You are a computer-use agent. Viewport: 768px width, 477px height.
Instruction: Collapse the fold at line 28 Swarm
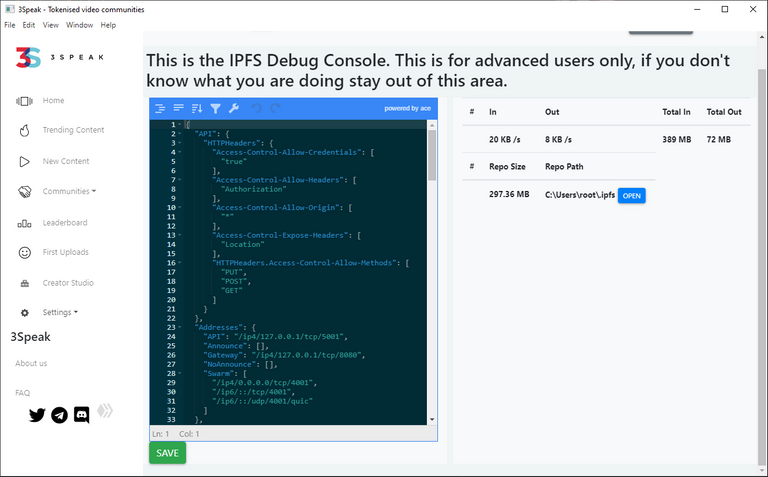[180, 373]
